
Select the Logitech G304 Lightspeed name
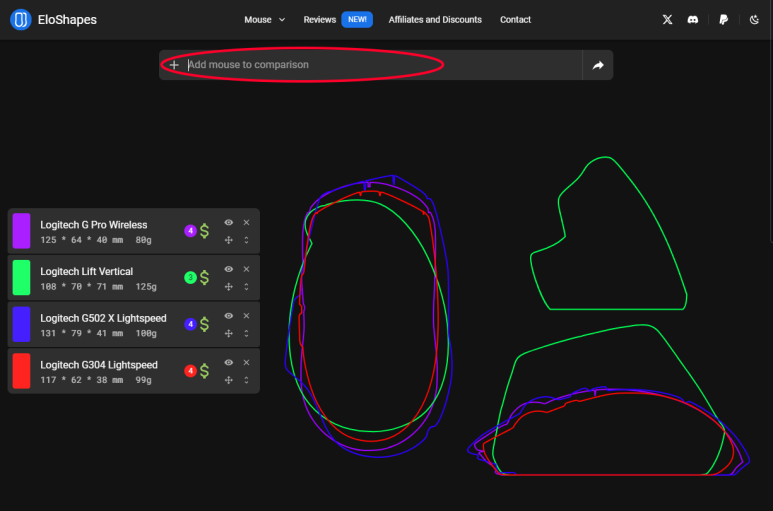tap(99, 365)
